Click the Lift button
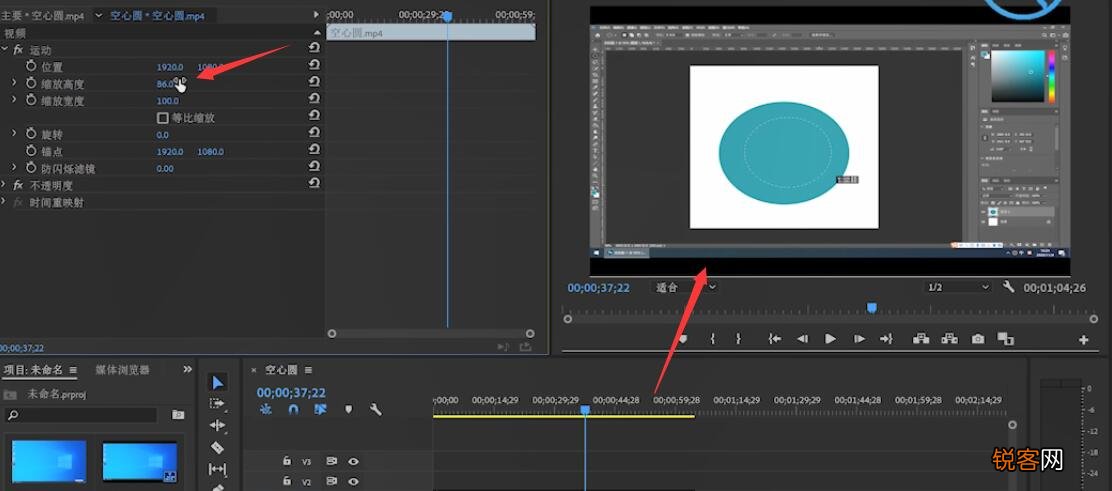This screenshot has height=491, width=1112. pos(921,339)
